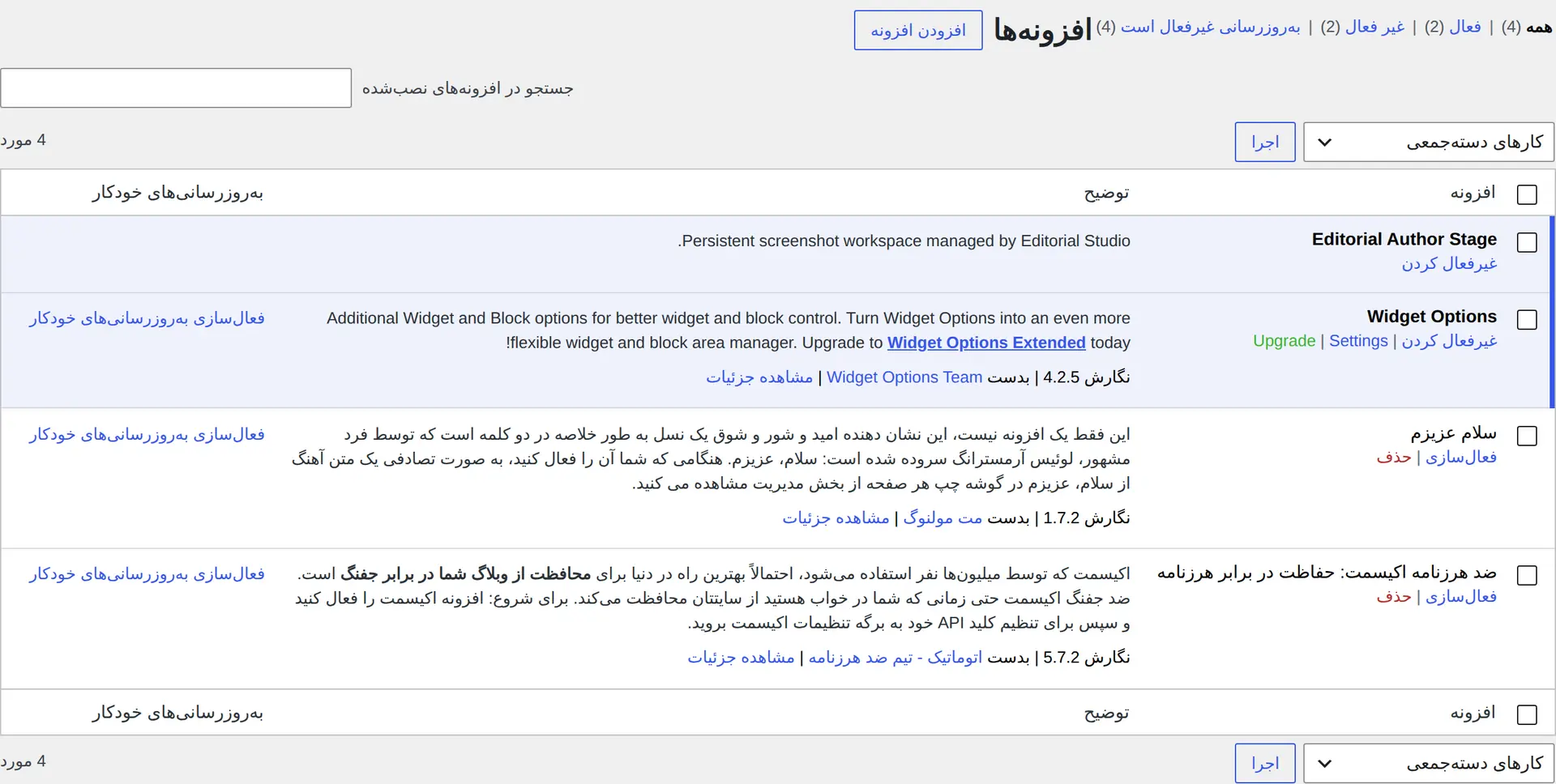The height and width of the screenshot is (784, 1556).
Task: View details for سلام عزیزم plugin
Action: (x=836, y=518)
